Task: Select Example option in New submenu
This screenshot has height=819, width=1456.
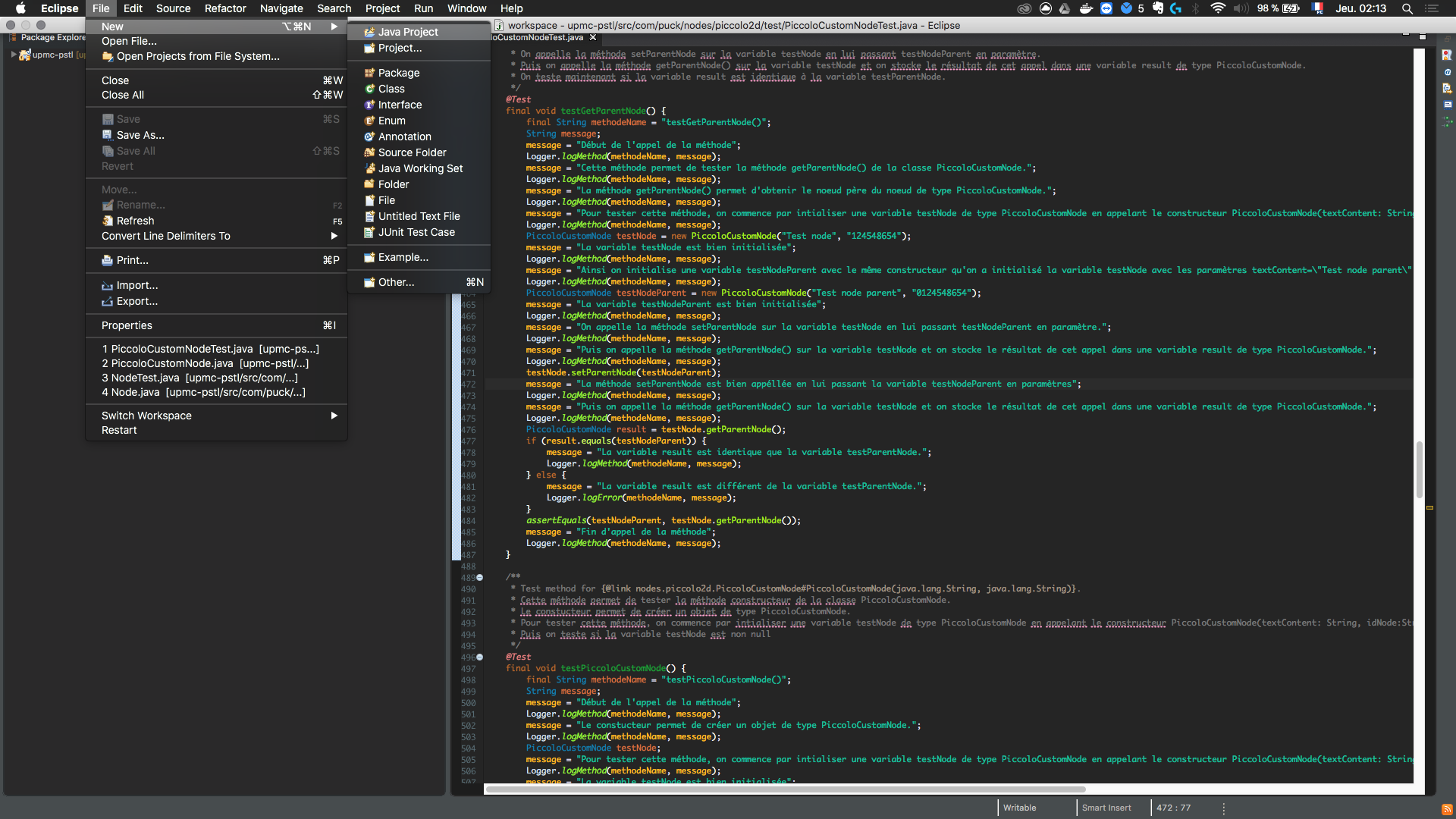Action: tap(404, 257)
